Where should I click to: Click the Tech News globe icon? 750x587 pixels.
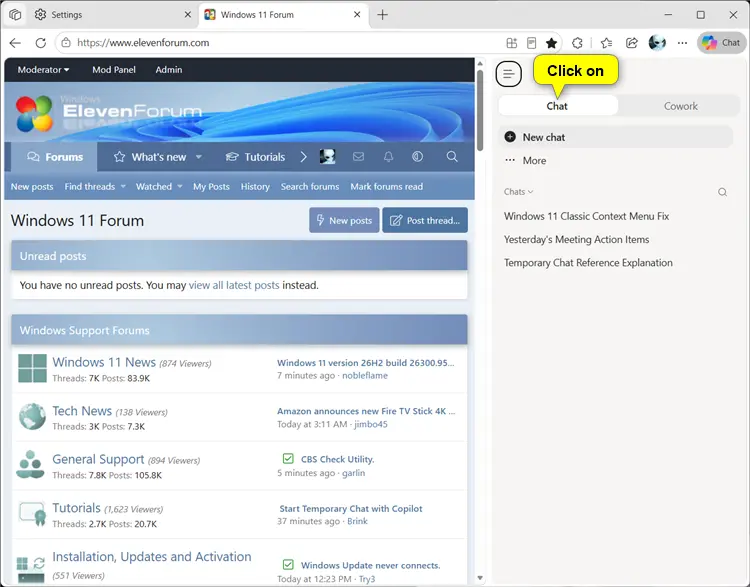(x=33, y=417)
